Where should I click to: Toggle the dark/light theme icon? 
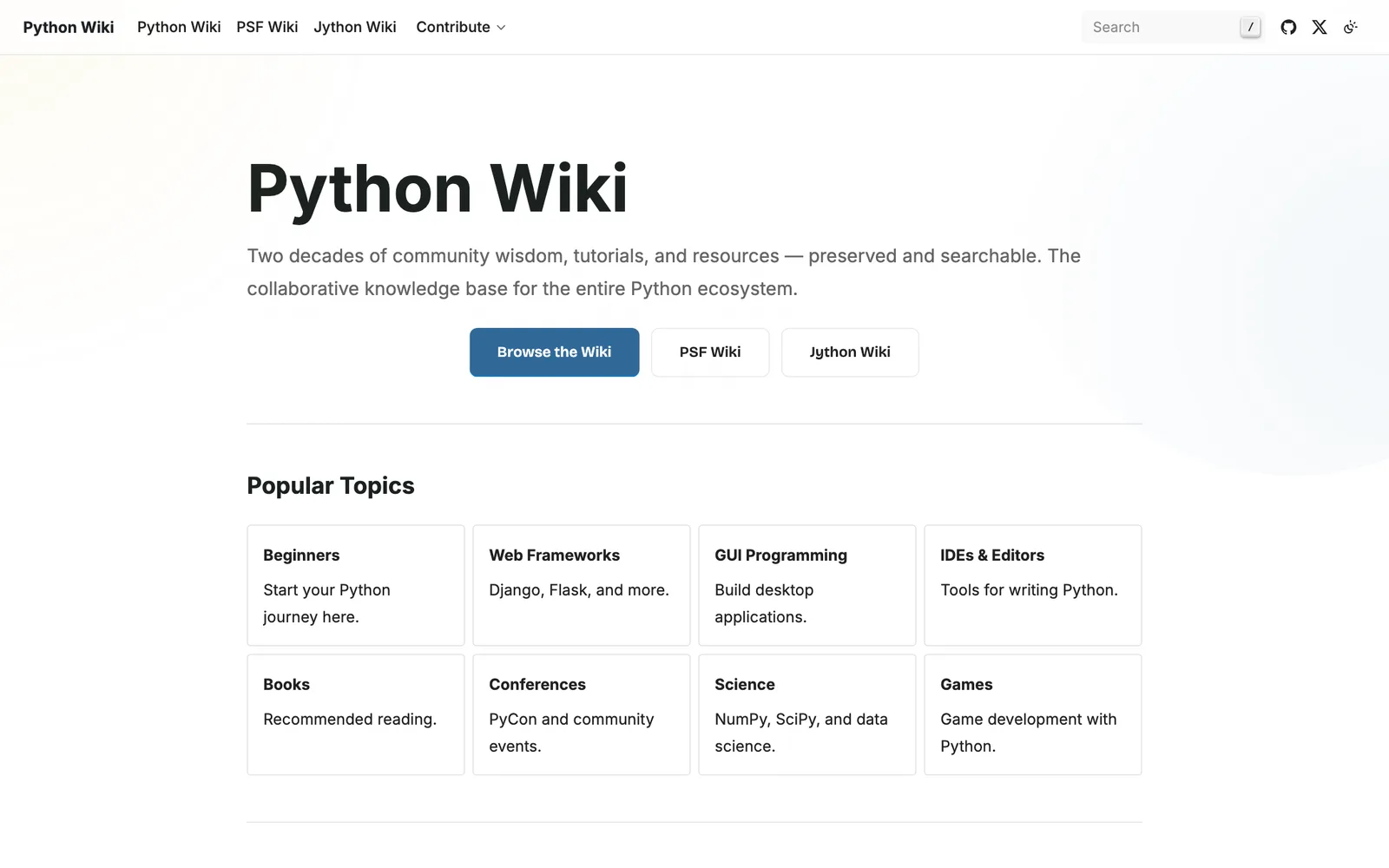1351,27
